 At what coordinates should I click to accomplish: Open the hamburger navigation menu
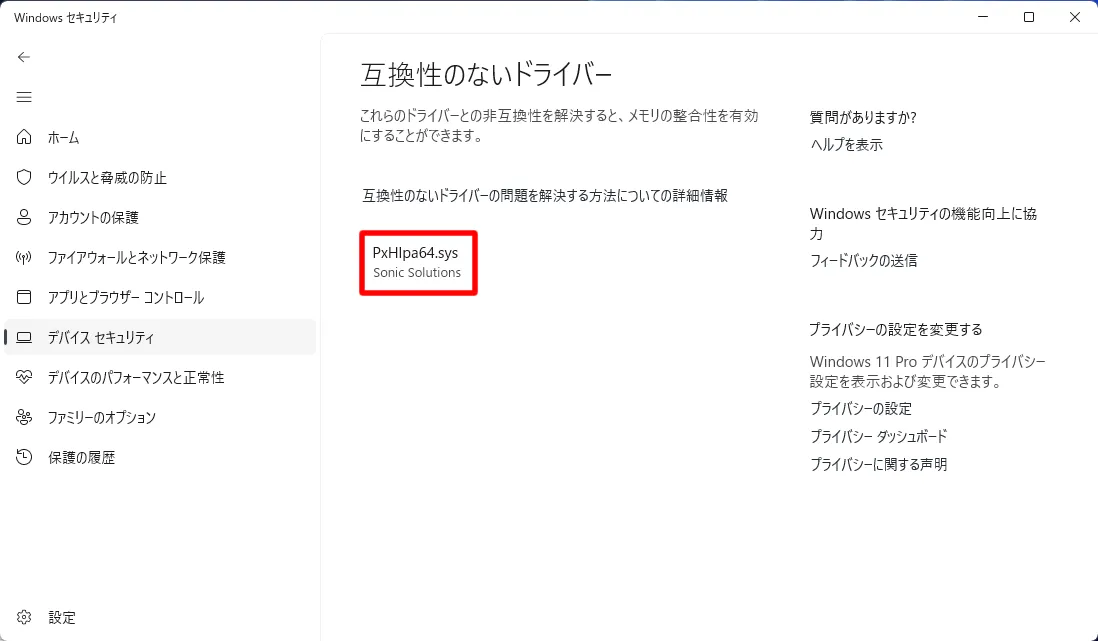24,97
